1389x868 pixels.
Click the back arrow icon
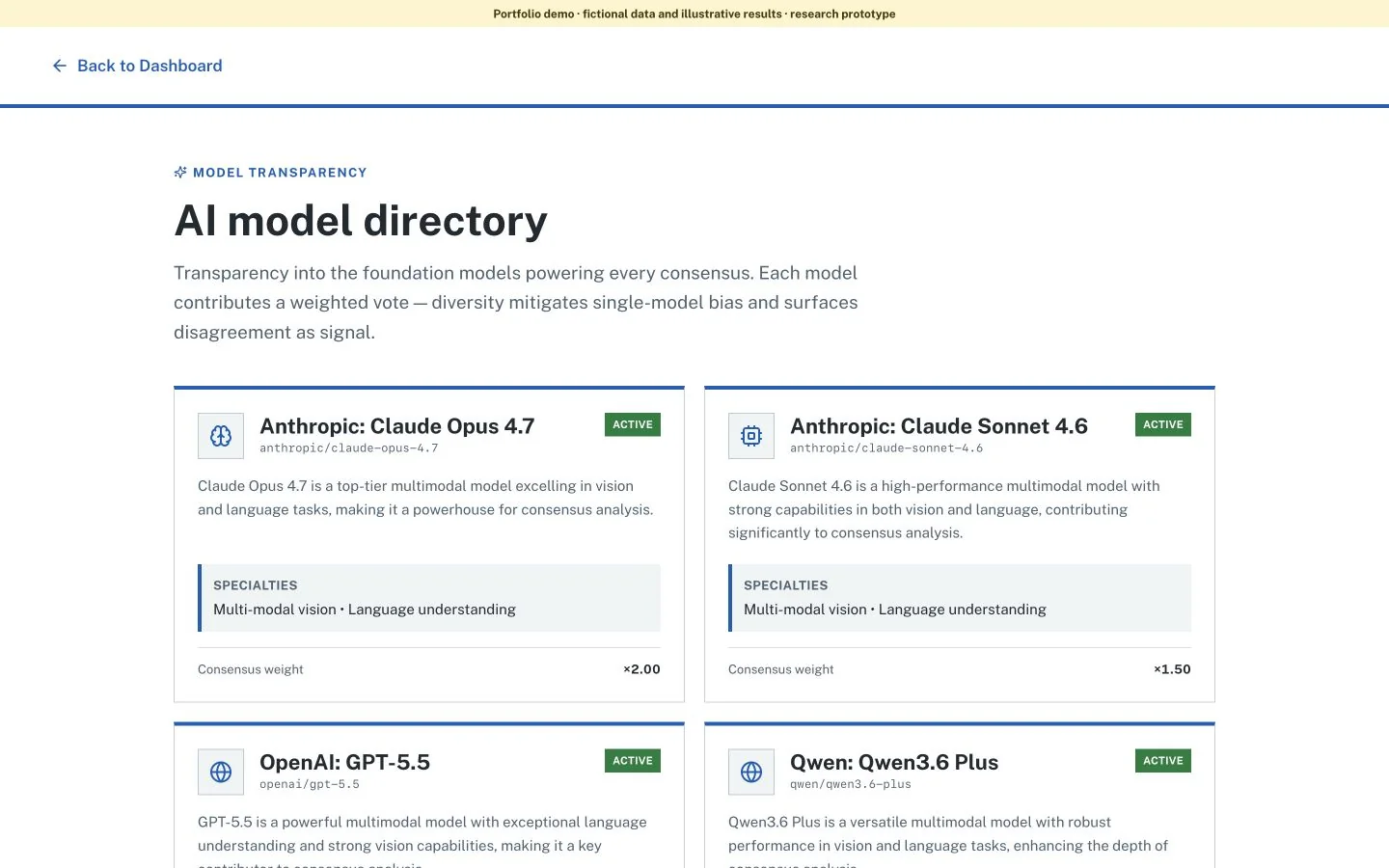(x=60, y=66)
